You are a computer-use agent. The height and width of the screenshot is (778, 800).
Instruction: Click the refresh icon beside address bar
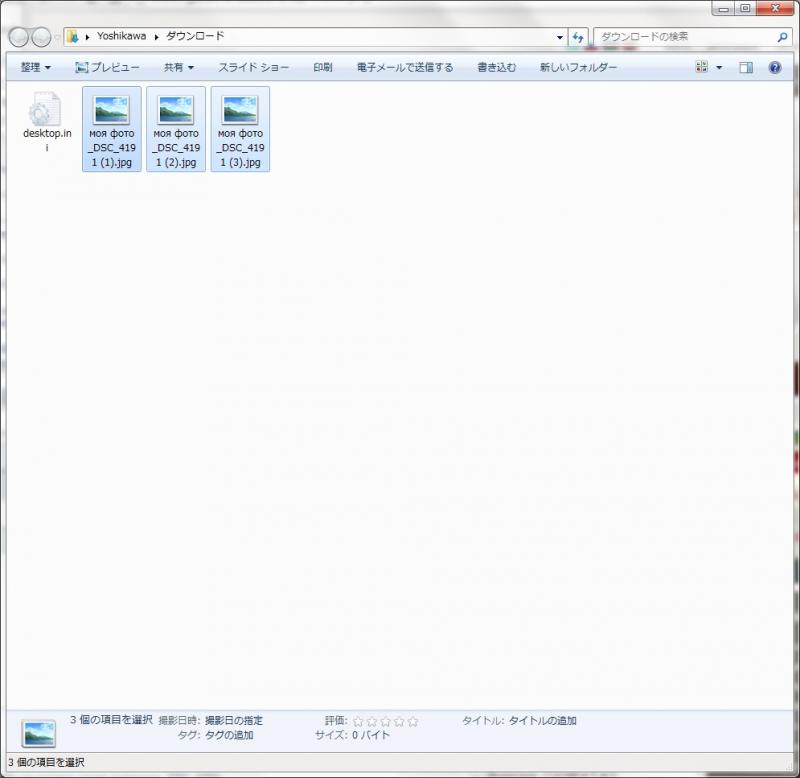coord(578,37)
